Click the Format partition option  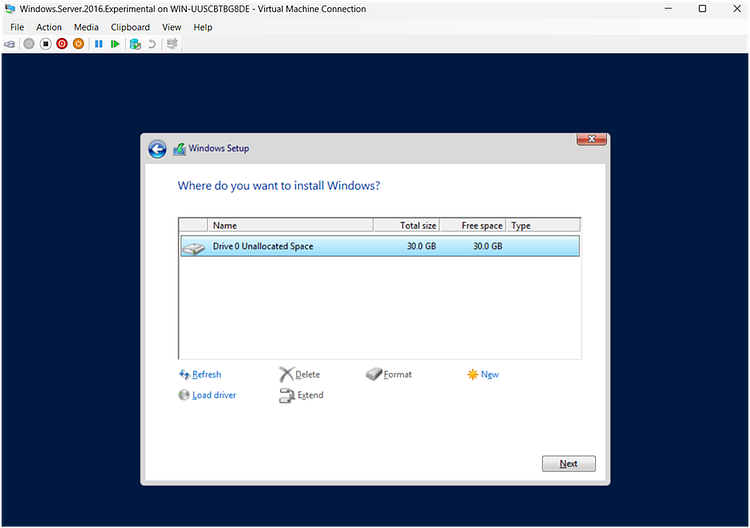coord(397,374)
